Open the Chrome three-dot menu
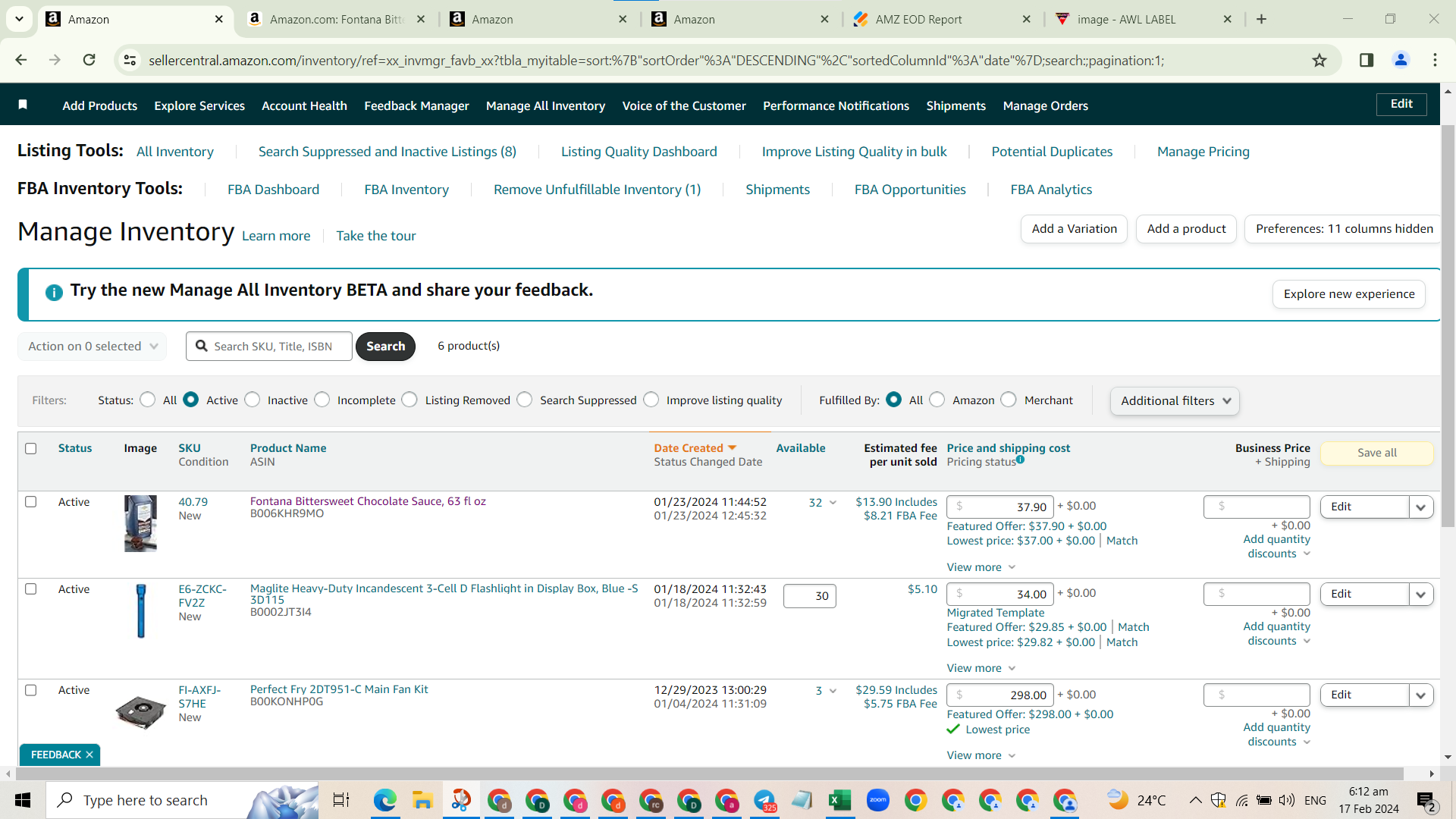Viewport: 1456px width, 819px height. coord(1435,60)
